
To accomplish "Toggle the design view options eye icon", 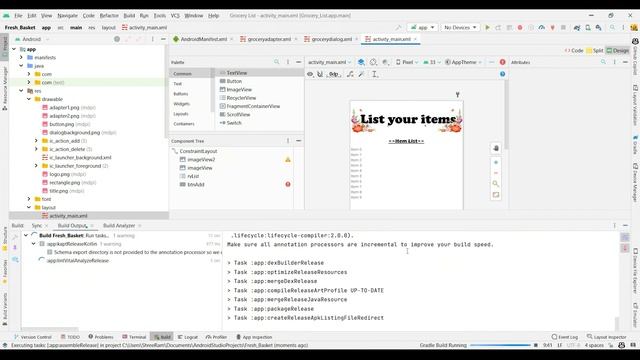I will click(310, 74).
